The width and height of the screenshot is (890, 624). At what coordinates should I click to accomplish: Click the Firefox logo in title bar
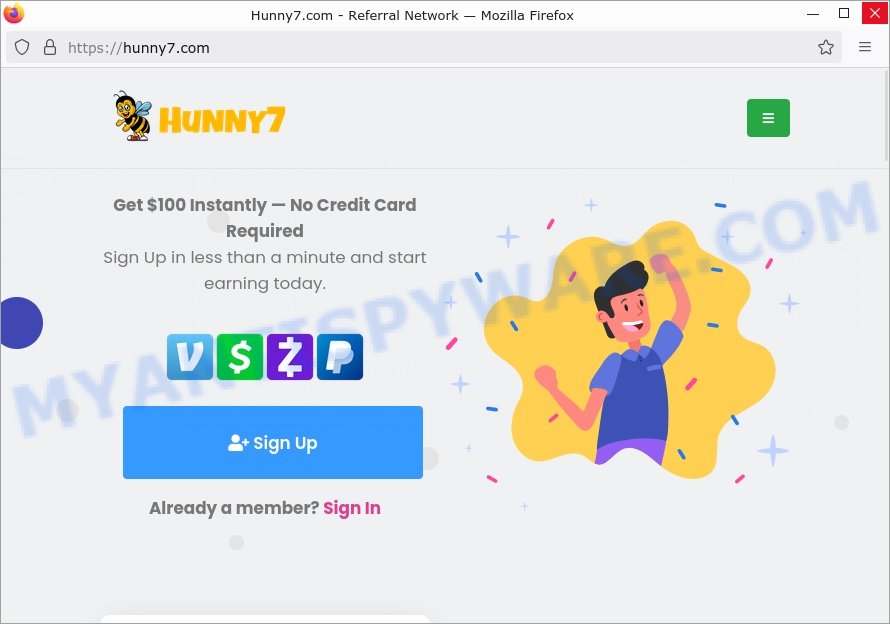[14, 13]
